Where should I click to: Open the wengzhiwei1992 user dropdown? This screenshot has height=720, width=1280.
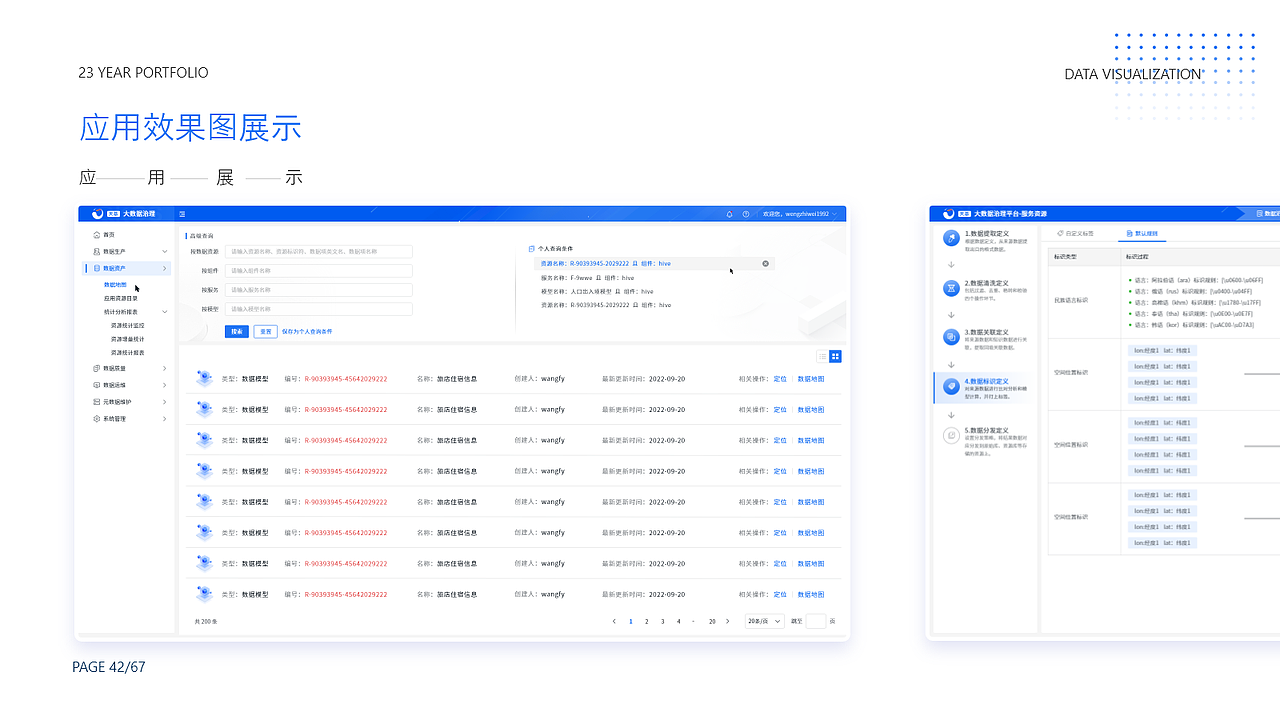pyautogui.click(x=800, y=214)
